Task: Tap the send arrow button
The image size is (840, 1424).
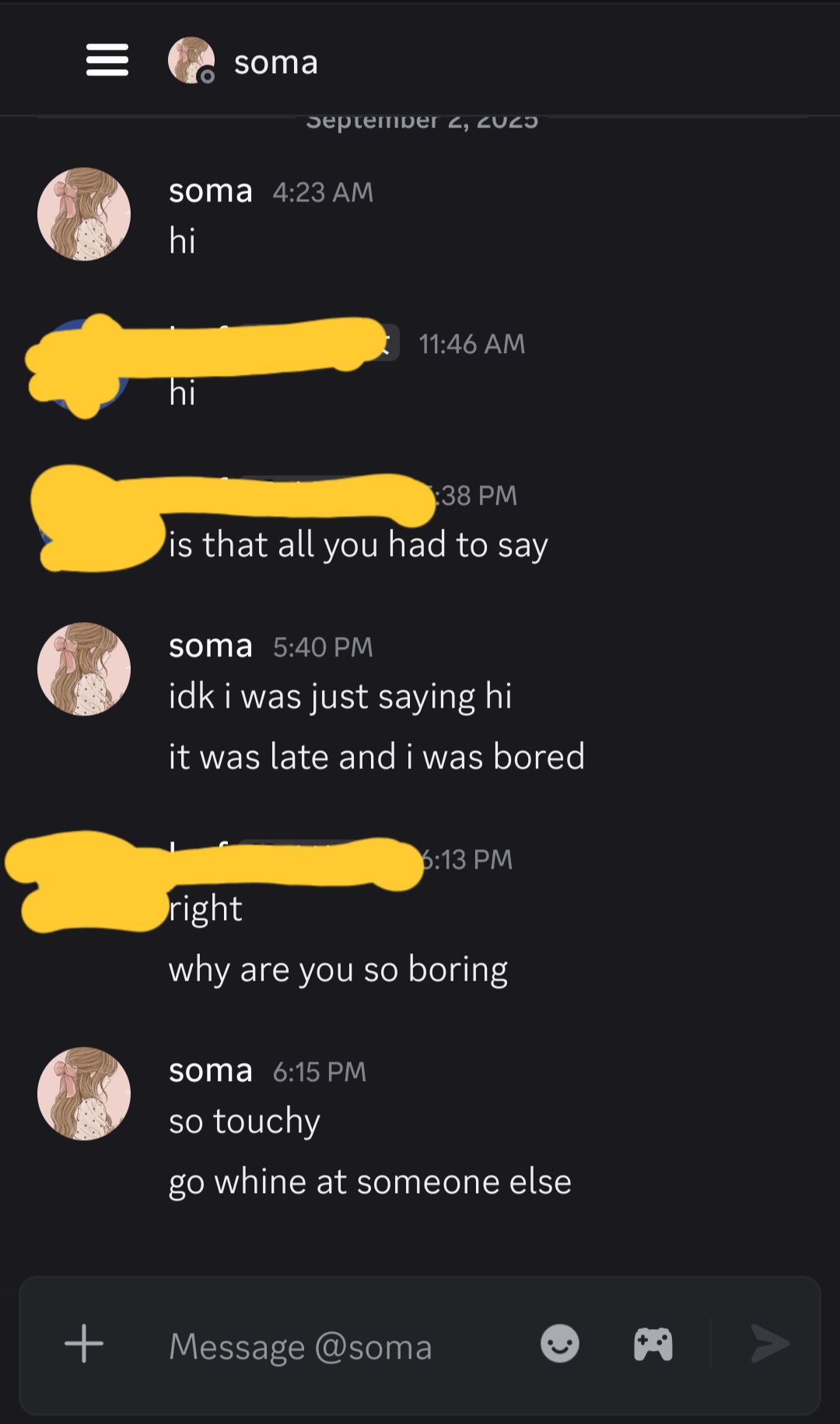Action: pyautogui.click(x=770, y=1343)
